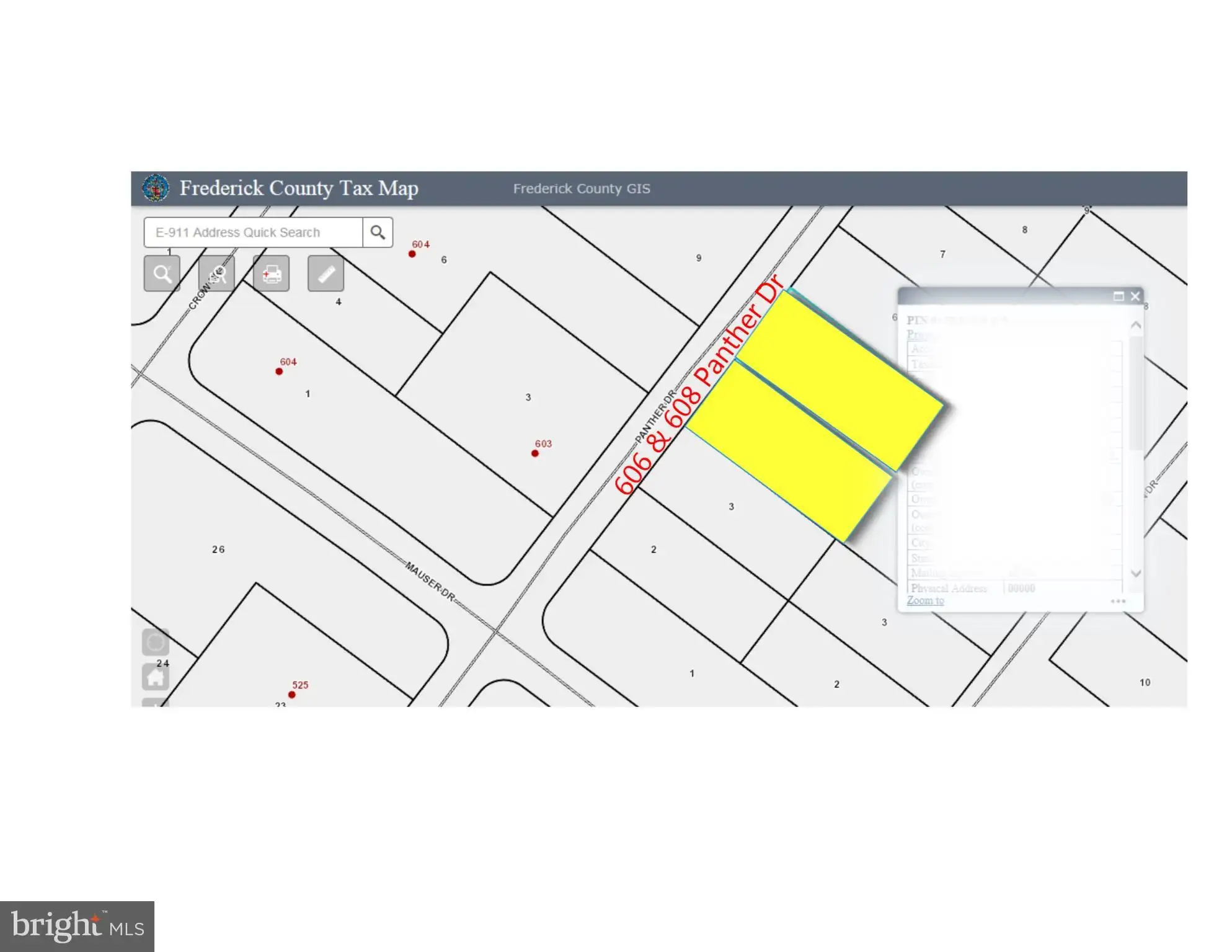Image resolution: width=1232 pixels, height=952 pixels.
Task: Click the Zoom to link in popup
Action: click(925, 600)
